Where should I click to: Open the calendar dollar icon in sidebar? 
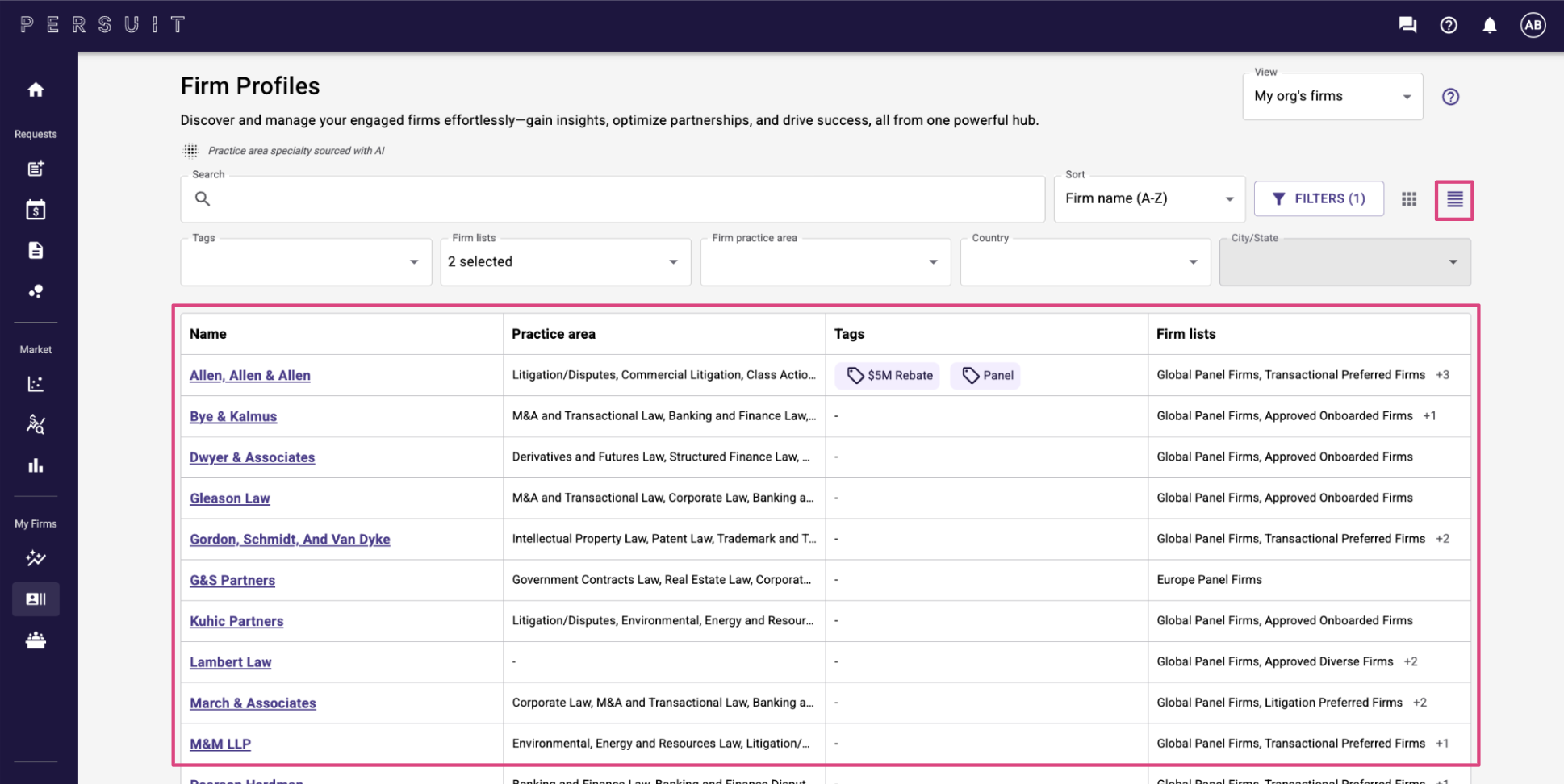tap(36, 210)
